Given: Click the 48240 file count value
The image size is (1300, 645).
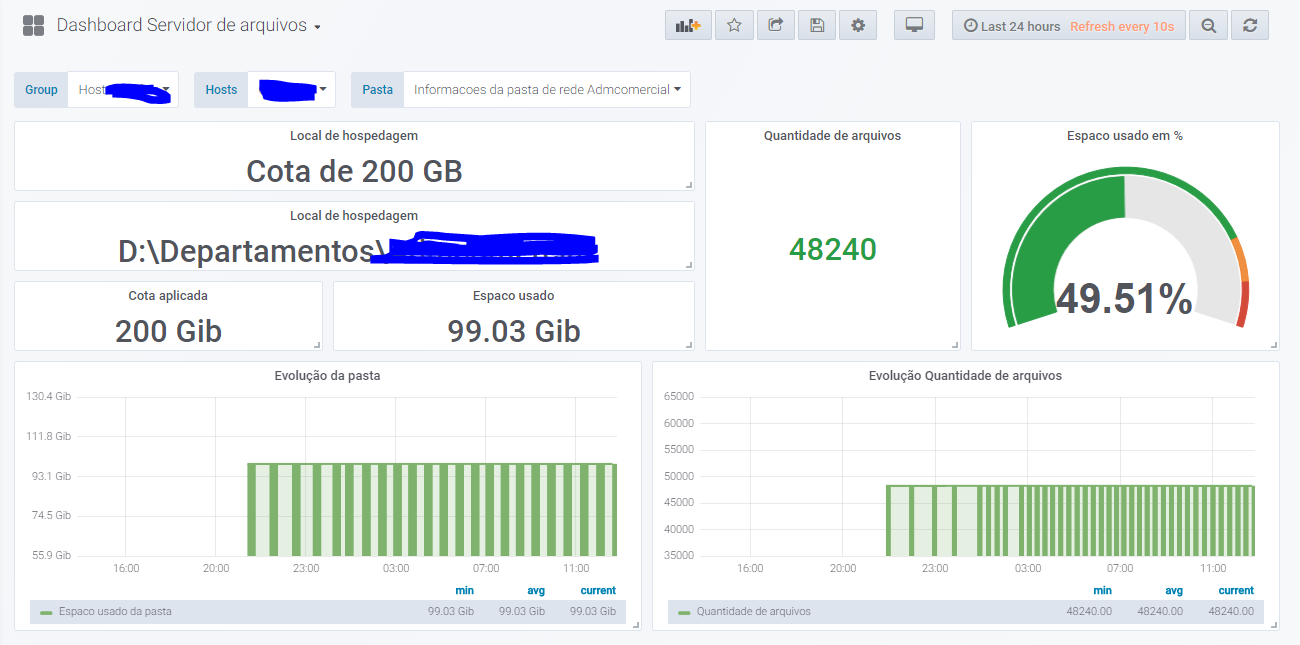Looking at the screenshot, I should click(832, 249).
